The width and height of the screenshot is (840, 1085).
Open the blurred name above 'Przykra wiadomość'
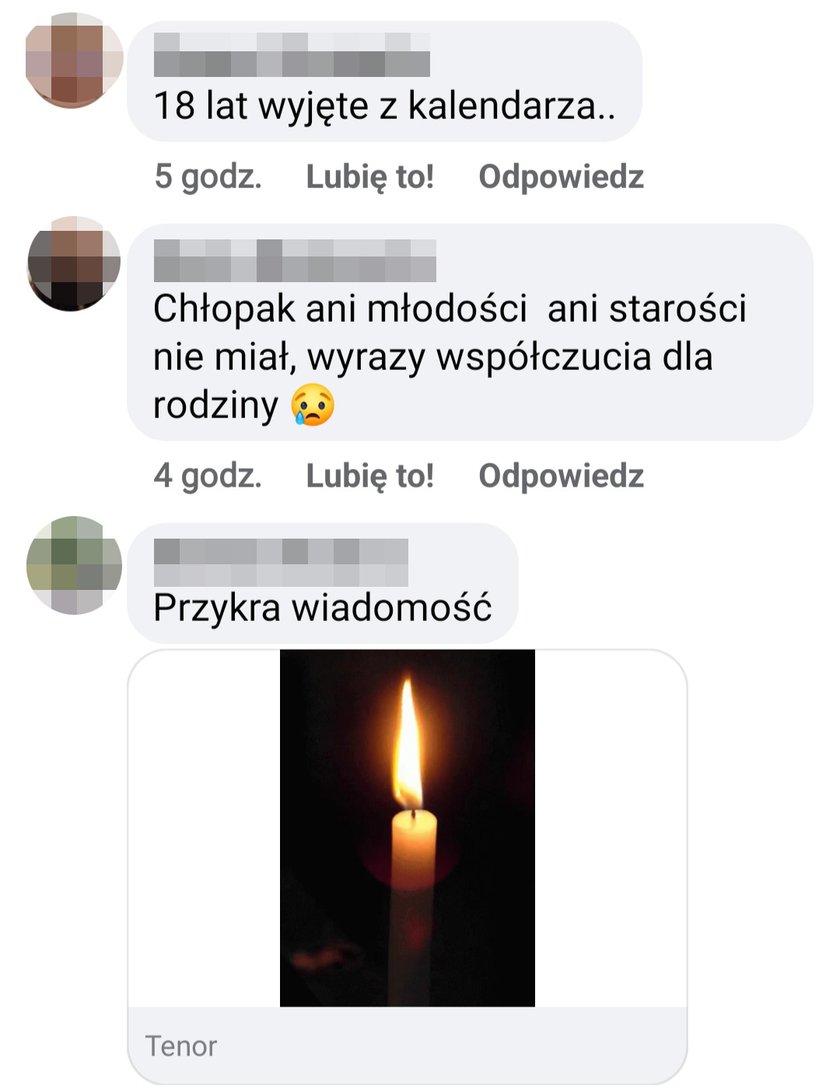(280, 562)
